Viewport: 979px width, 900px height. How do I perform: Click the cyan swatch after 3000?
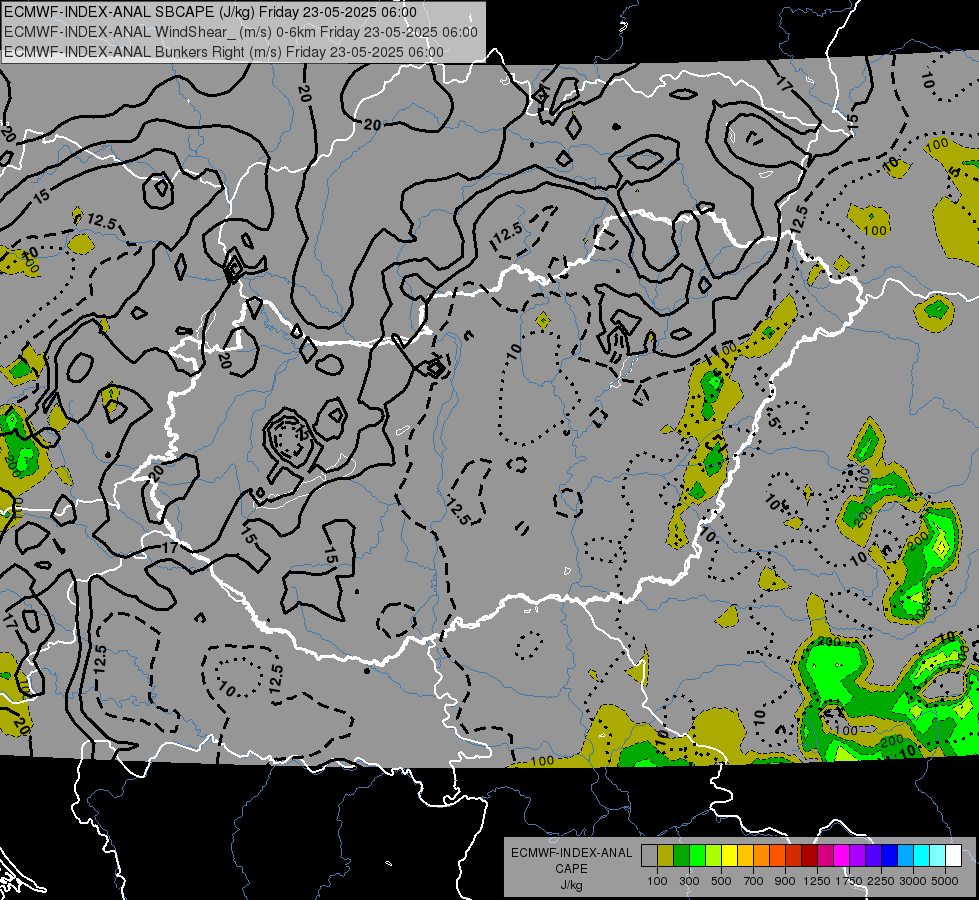click(x=922, y=856)
